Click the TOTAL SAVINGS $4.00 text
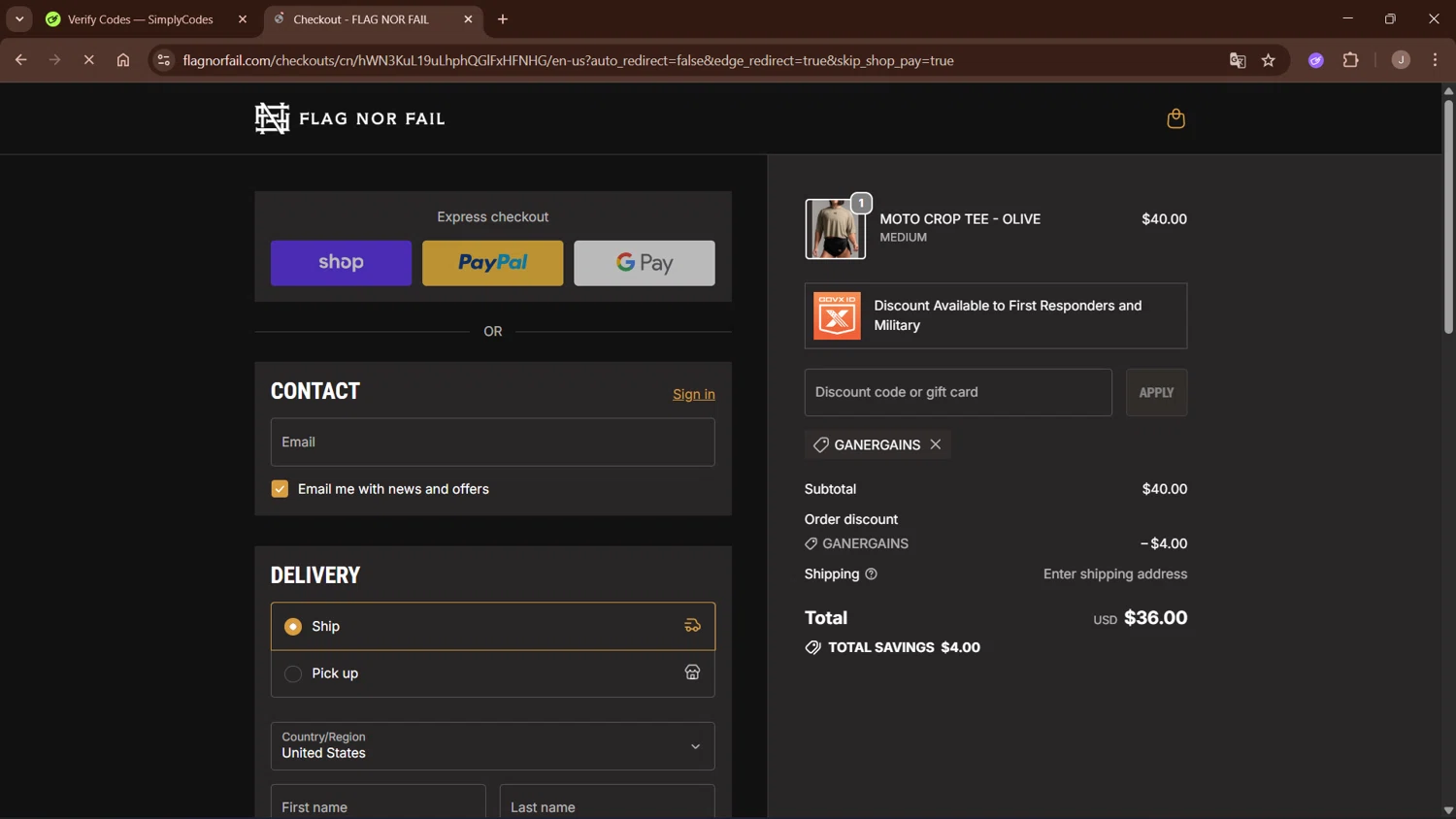Viewport: 1456px width, 819px height. click(x=904, y=647)
